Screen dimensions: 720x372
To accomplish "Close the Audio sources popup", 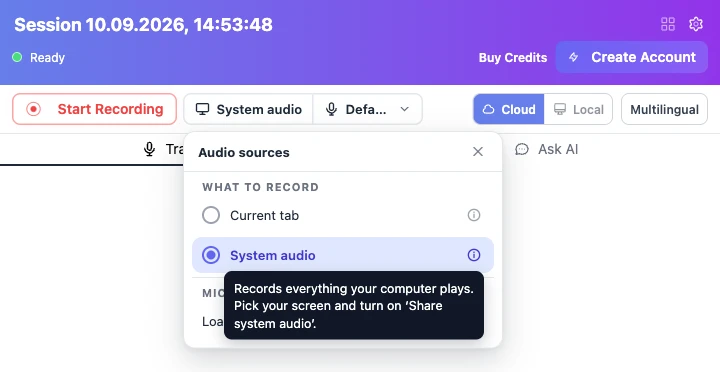I will [x=478, y=152].
